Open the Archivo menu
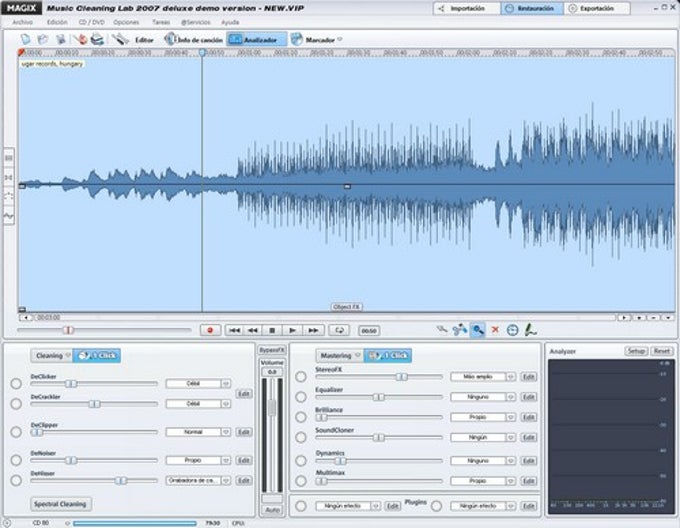Viewport: 680px width, 528px height. point(23,22)
